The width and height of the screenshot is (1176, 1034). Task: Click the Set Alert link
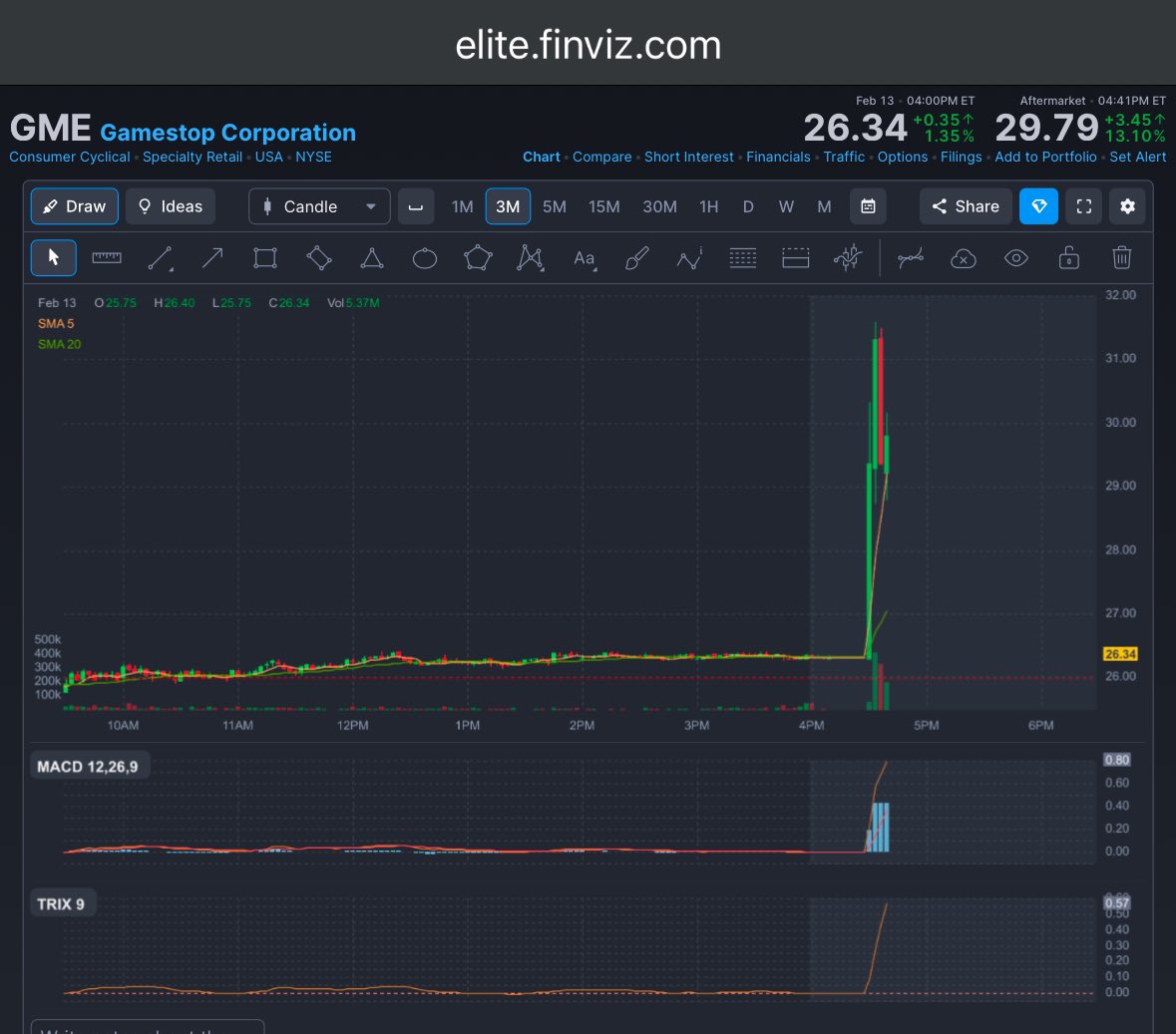coord(1138,157)
